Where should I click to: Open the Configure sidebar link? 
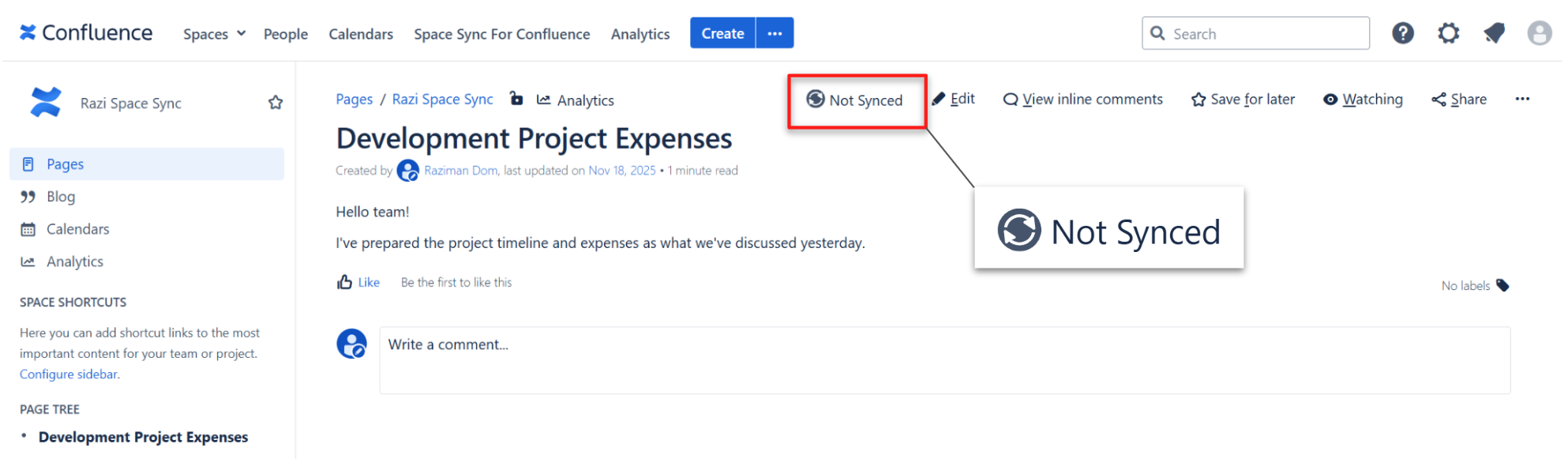click(69, 374)
